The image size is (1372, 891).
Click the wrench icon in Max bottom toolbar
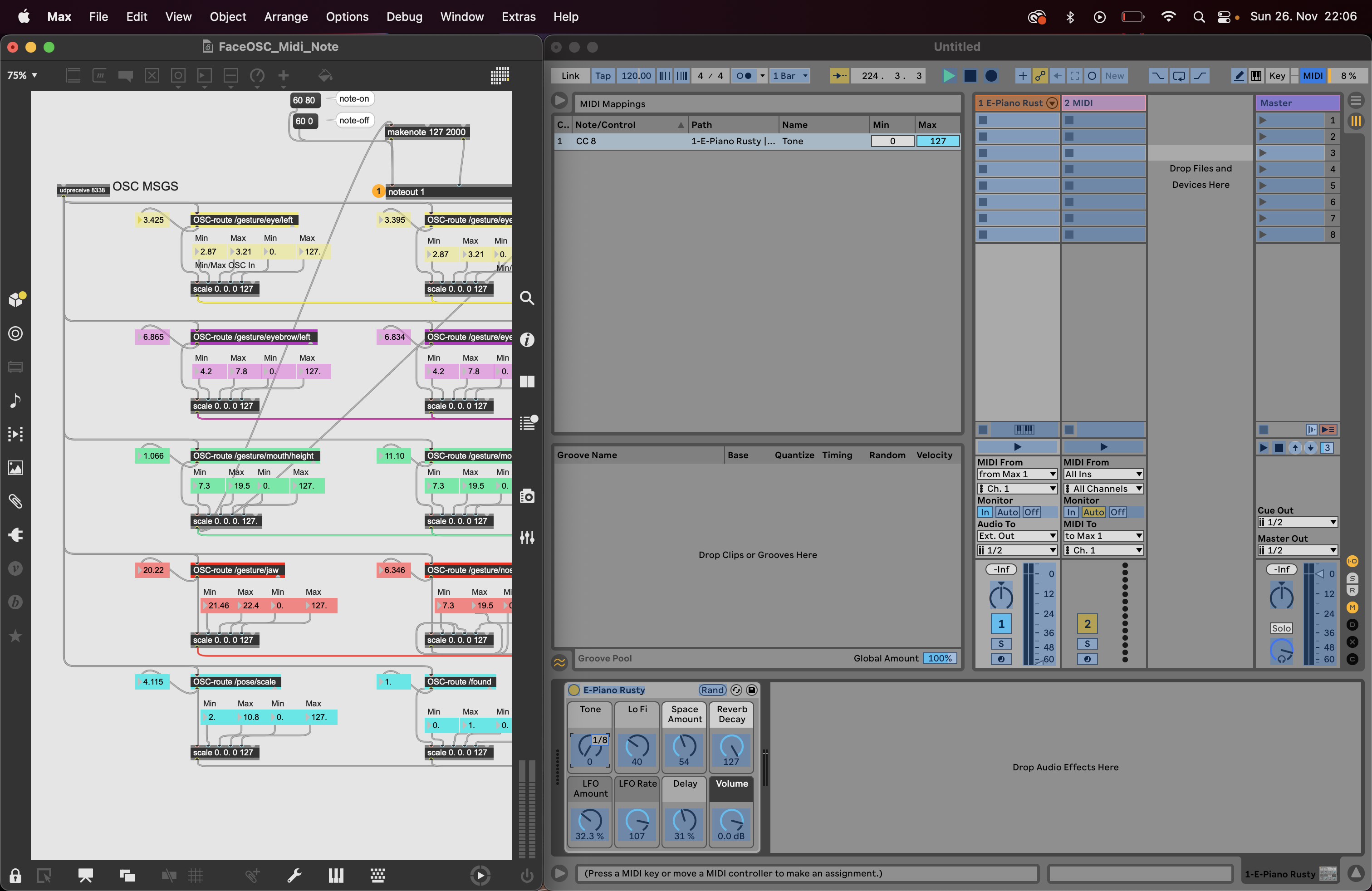[x=294, y=876]
